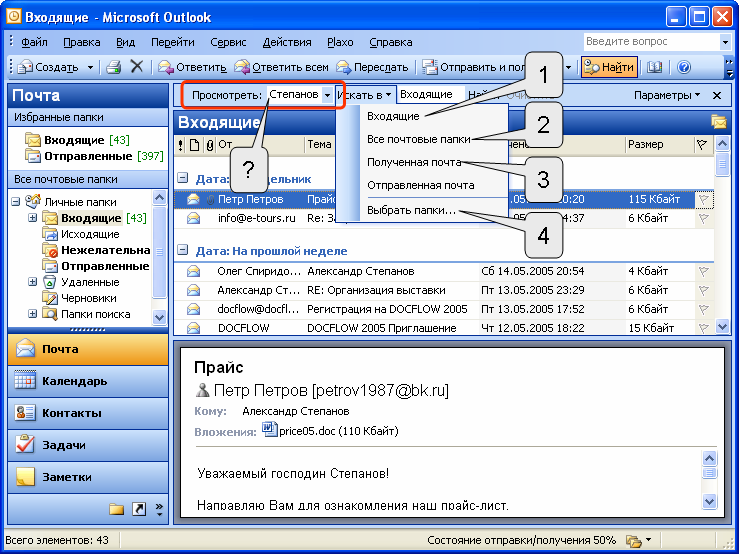Image resolution: width=739 pixels, height=554 pixels.
Task: Open the Правка menu
Action: (82, 42)
